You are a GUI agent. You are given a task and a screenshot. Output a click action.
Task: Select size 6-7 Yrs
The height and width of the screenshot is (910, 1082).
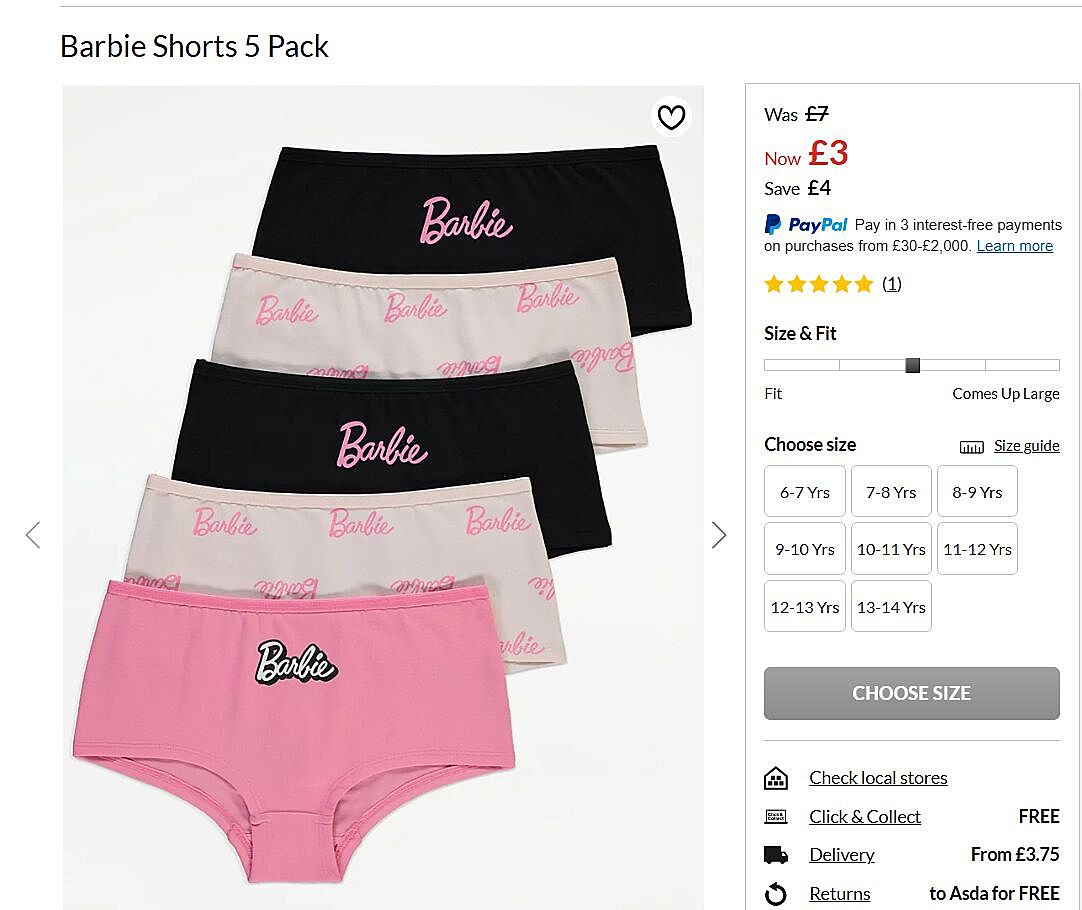point(805,492)
